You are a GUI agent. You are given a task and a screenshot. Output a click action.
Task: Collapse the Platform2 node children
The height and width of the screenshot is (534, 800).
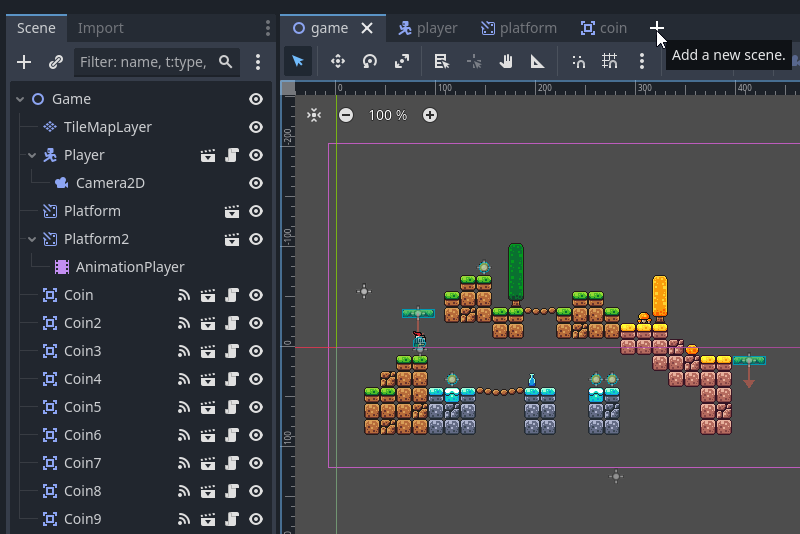[x=31, y=239]
